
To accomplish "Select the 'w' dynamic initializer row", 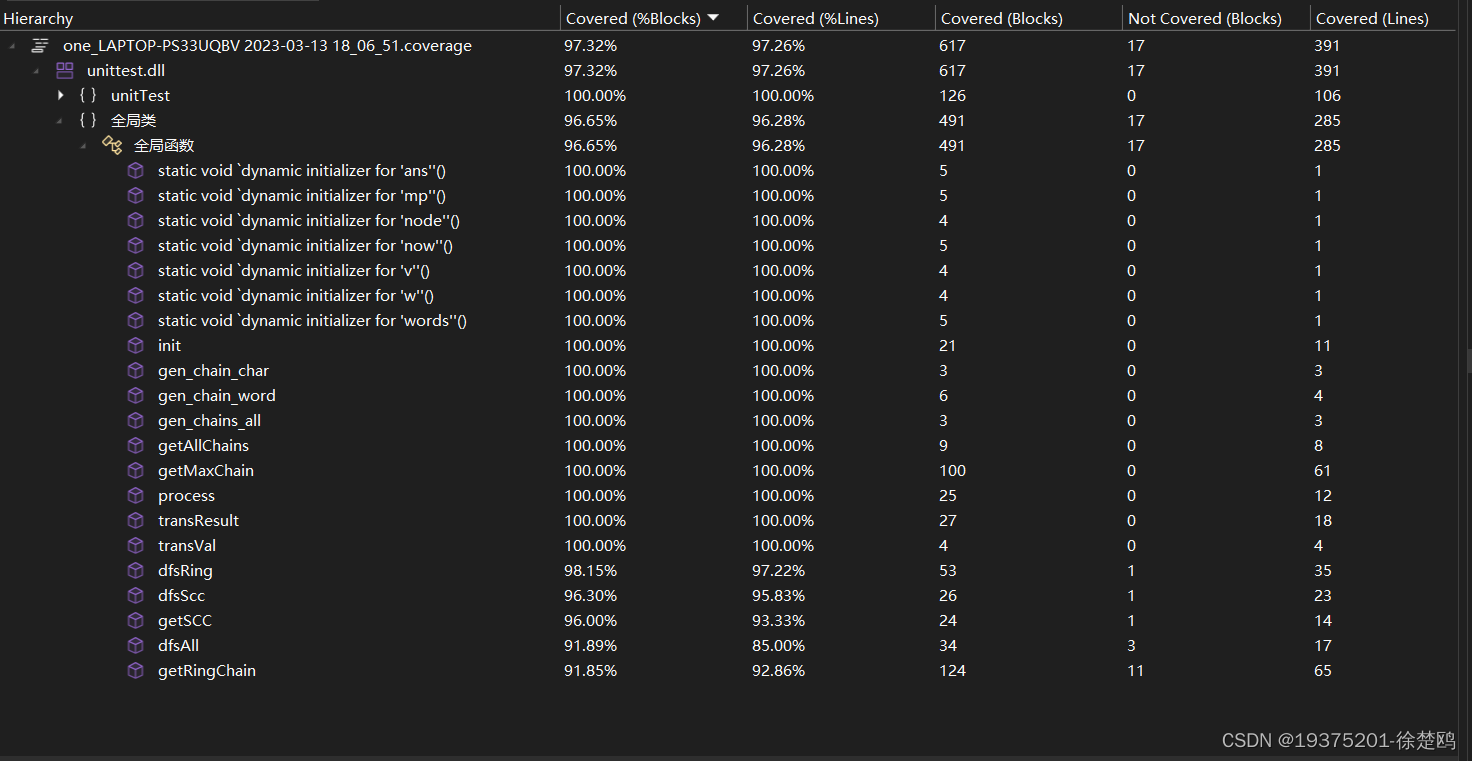I will pyautogui.click(x=728, y=296).
